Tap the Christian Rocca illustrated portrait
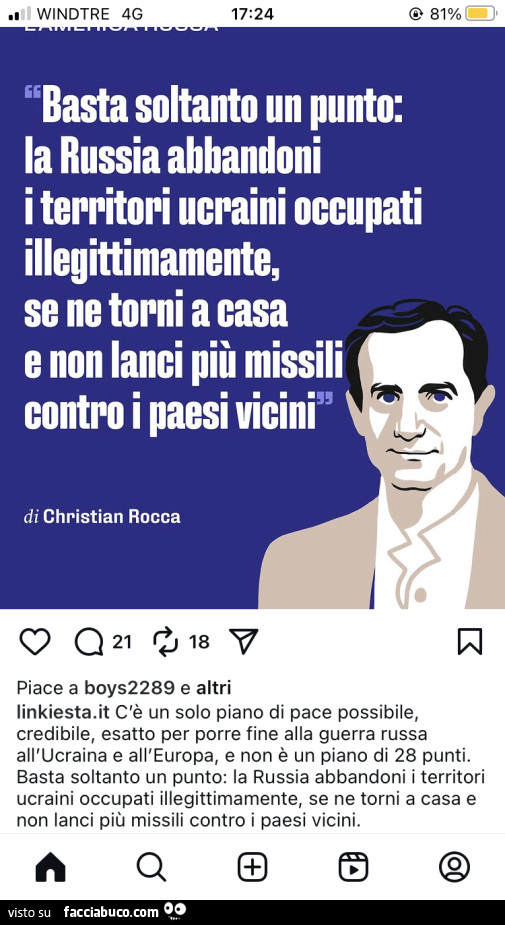The image size is (505, 925). point(382,454)
